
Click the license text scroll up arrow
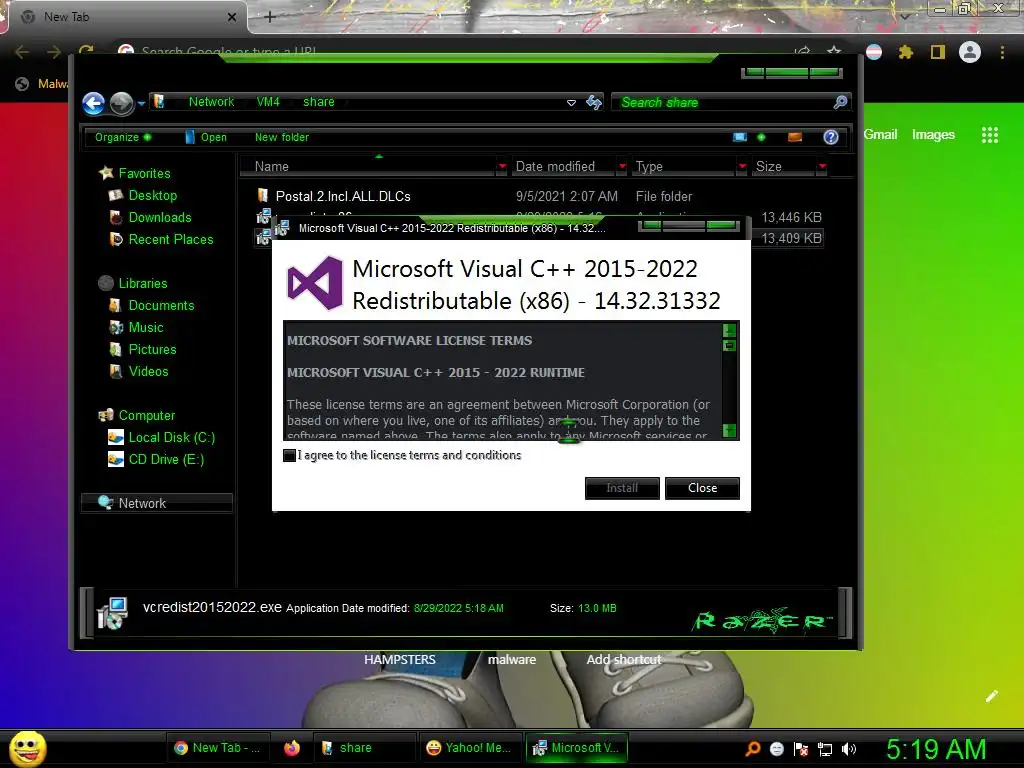click(x=729, y=330)
